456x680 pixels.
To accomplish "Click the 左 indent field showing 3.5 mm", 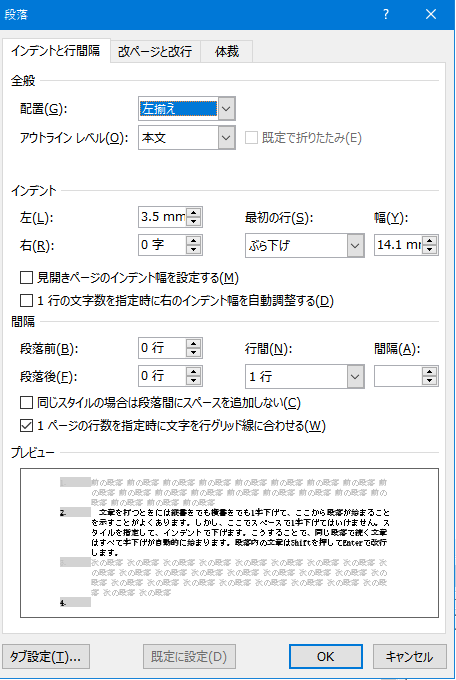I will click(x=163, y=217).
